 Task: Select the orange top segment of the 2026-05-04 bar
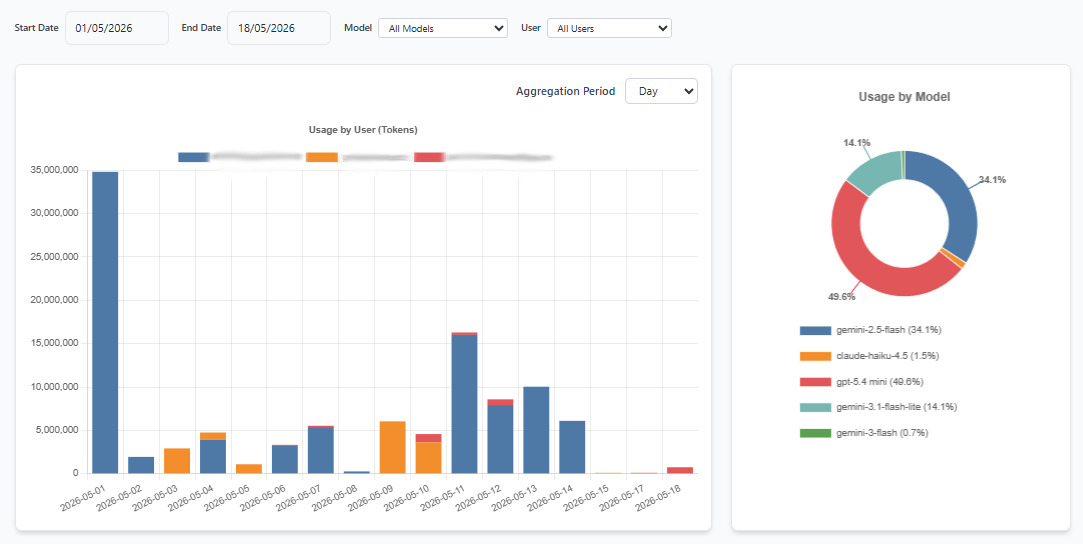point(213,436)
